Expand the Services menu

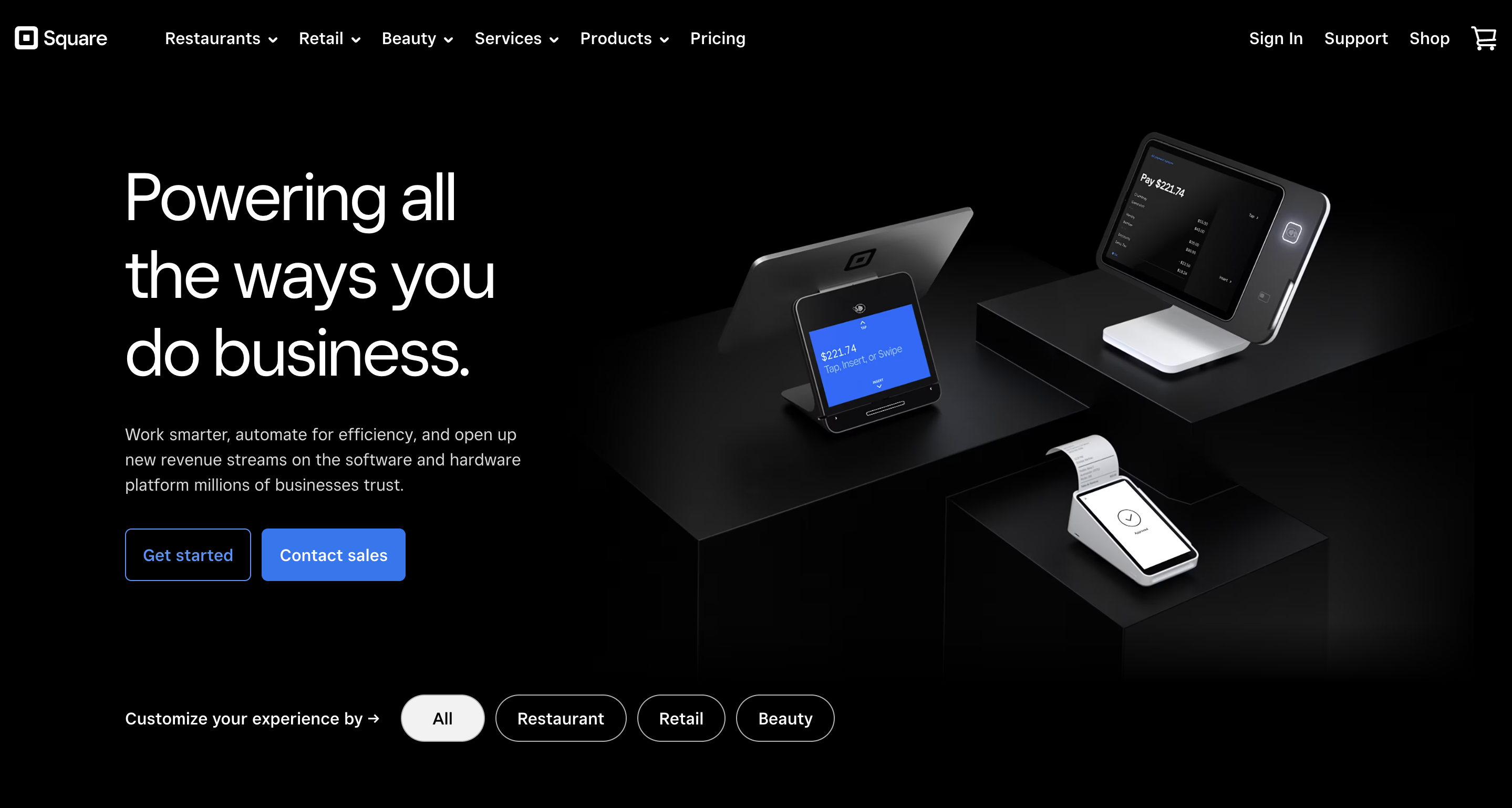[x=515, y=39]
